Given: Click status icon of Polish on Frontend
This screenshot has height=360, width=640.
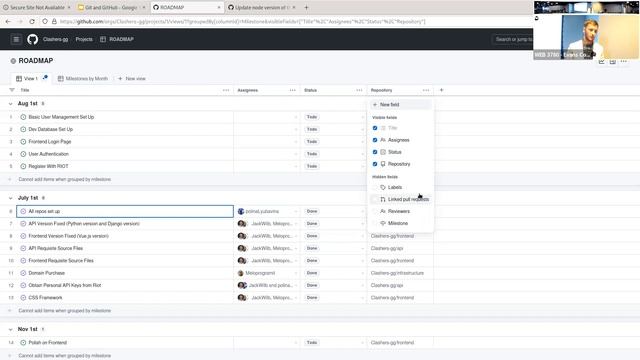Looking at the screenshot, I should pos(23,342).
